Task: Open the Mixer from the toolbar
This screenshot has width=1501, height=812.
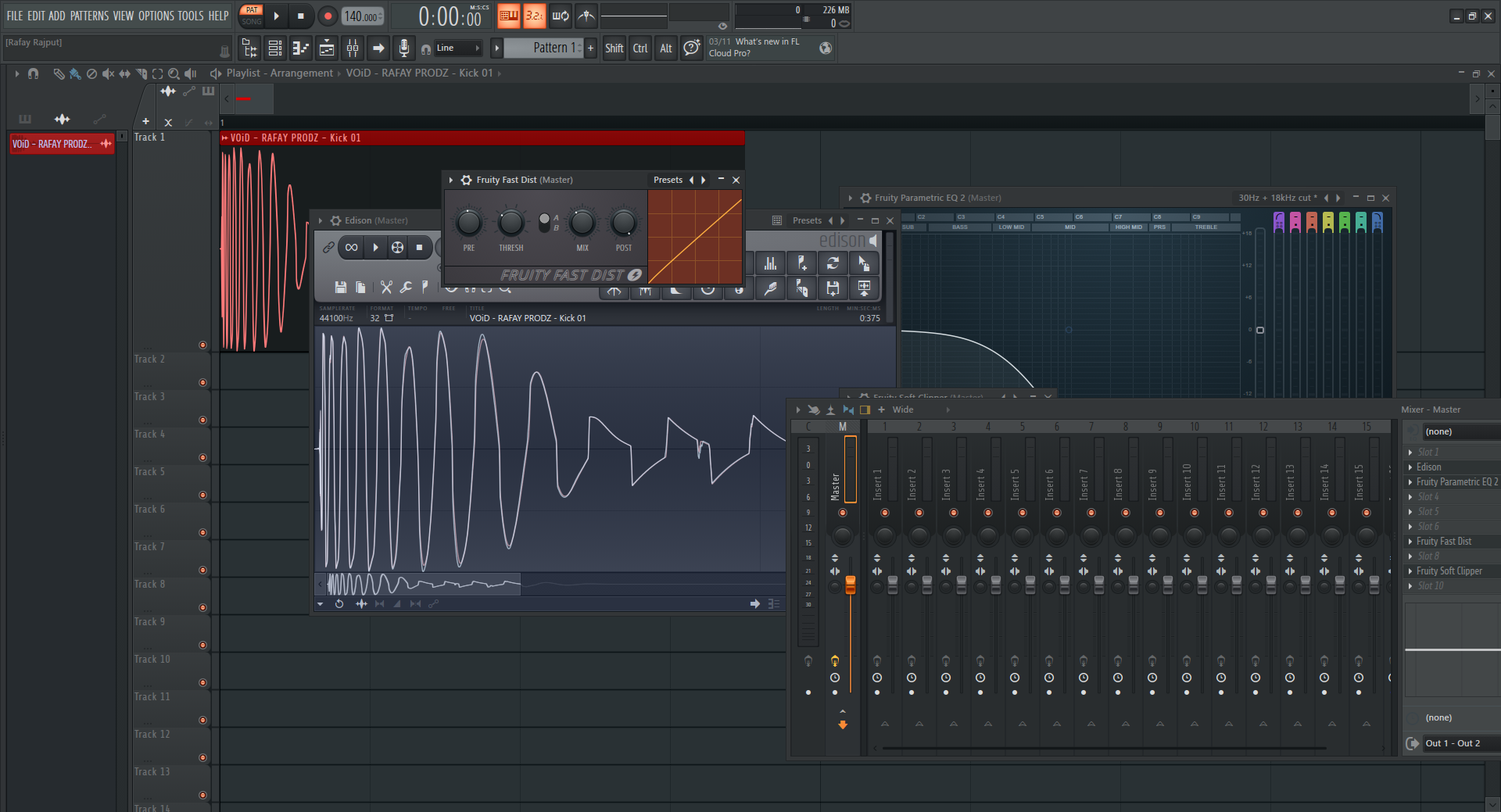Action: click(353, 48)
